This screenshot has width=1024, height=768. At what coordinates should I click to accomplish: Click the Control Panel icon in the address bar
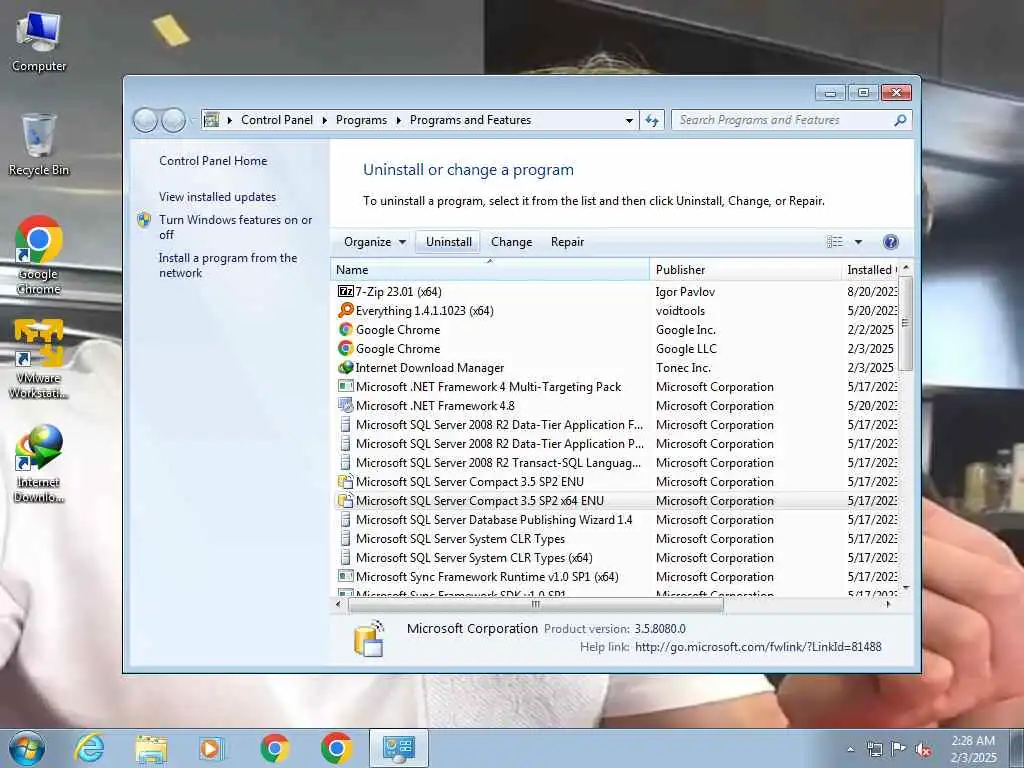[211, 120]
